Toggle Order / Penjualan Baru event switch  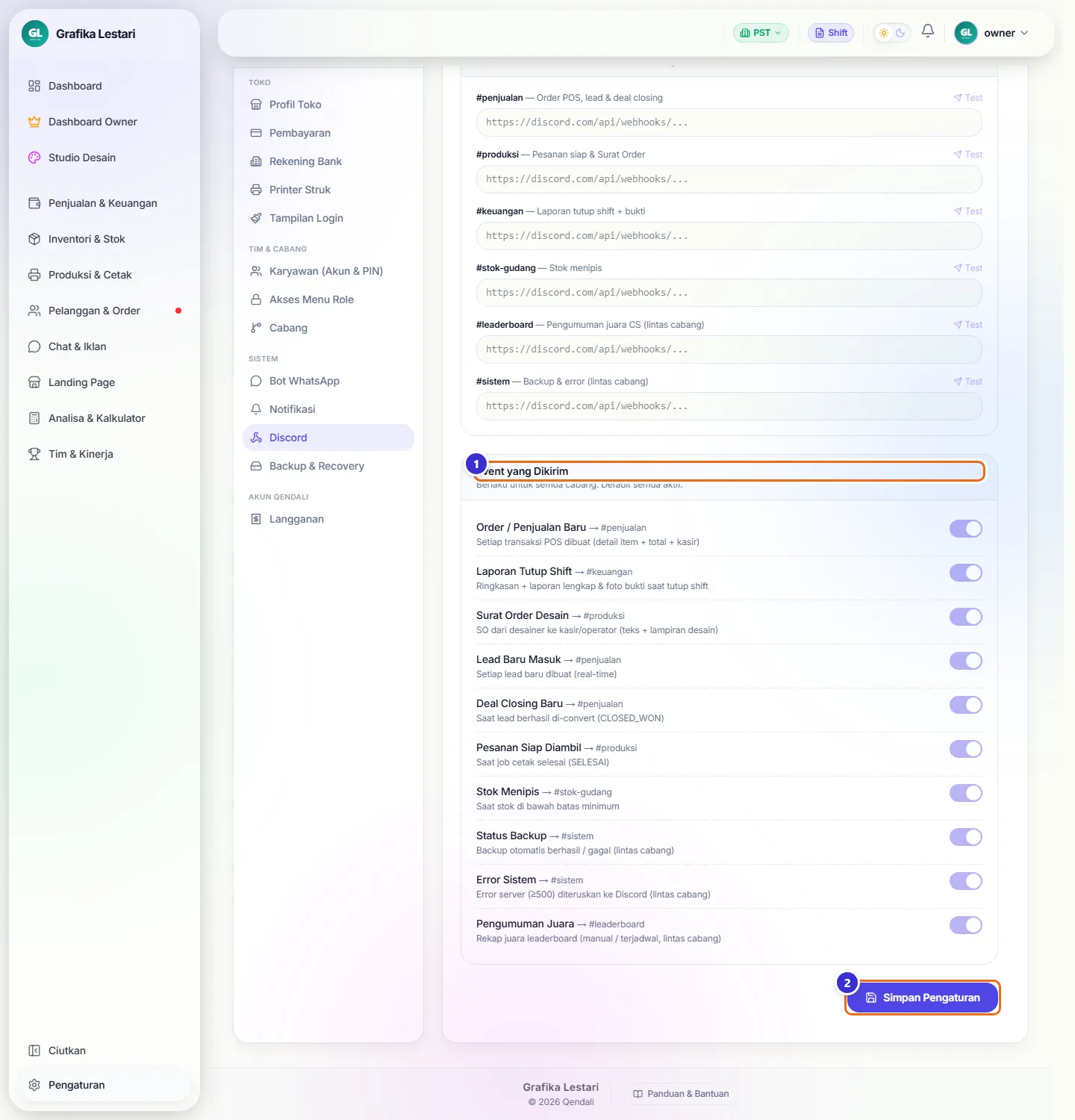coord(966,529)
